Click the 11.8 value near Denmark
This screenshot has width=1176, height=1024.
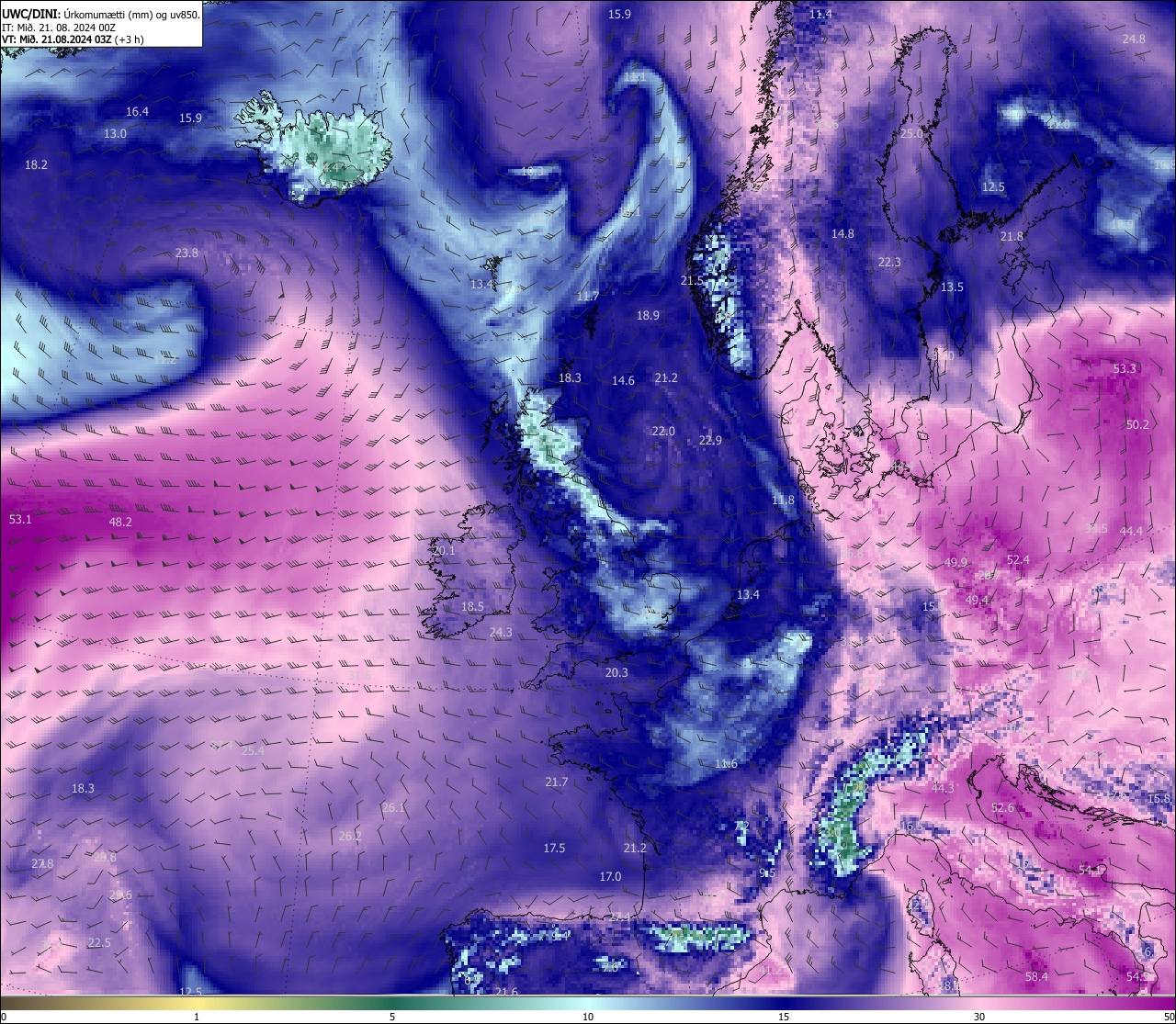[783, 501]
